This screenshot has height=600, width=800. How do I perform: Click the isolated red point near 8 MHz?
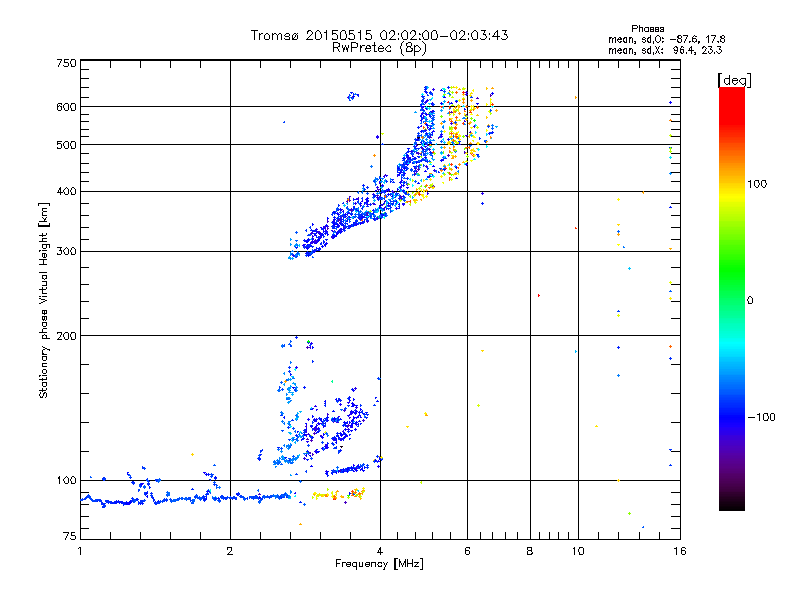[539, 295]
